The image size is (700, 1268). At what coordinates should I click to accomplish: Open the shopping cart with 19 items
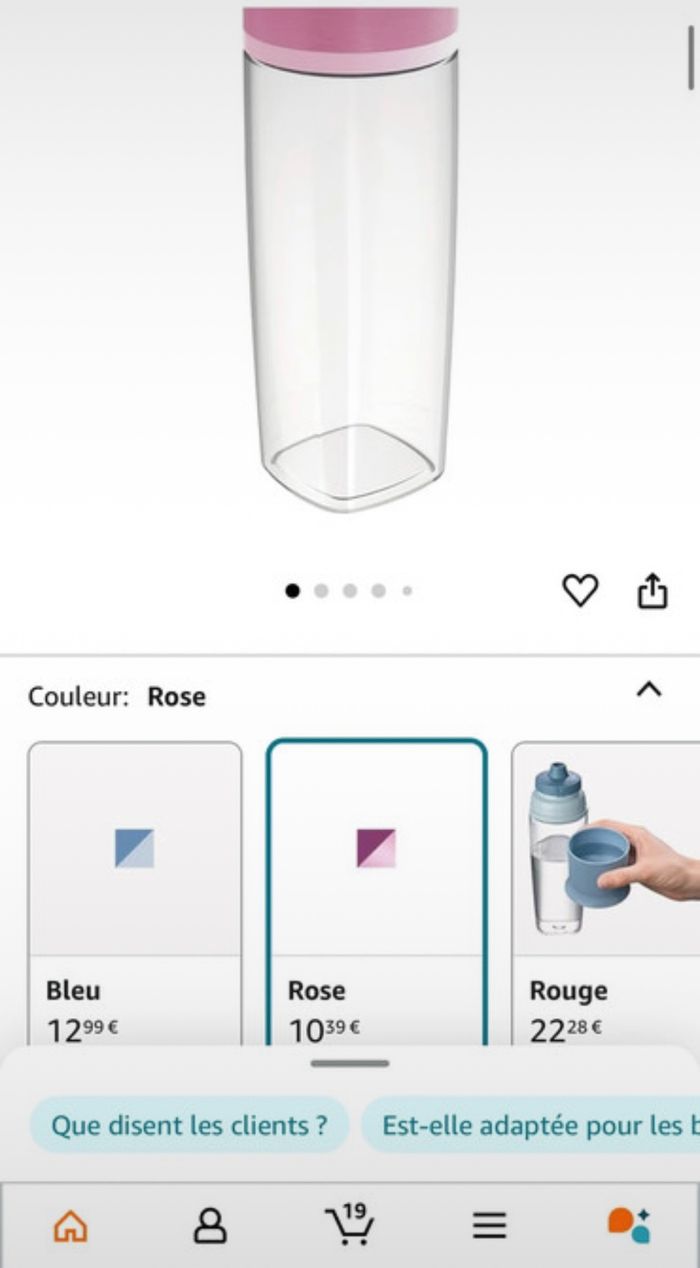pyautogui.click(x=349, y=1224)
